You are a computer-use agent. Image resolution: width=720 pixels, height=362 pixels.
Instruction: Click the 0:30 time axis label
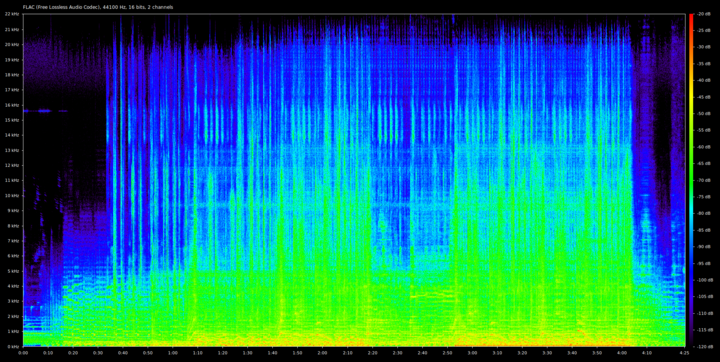pos(98,353)
